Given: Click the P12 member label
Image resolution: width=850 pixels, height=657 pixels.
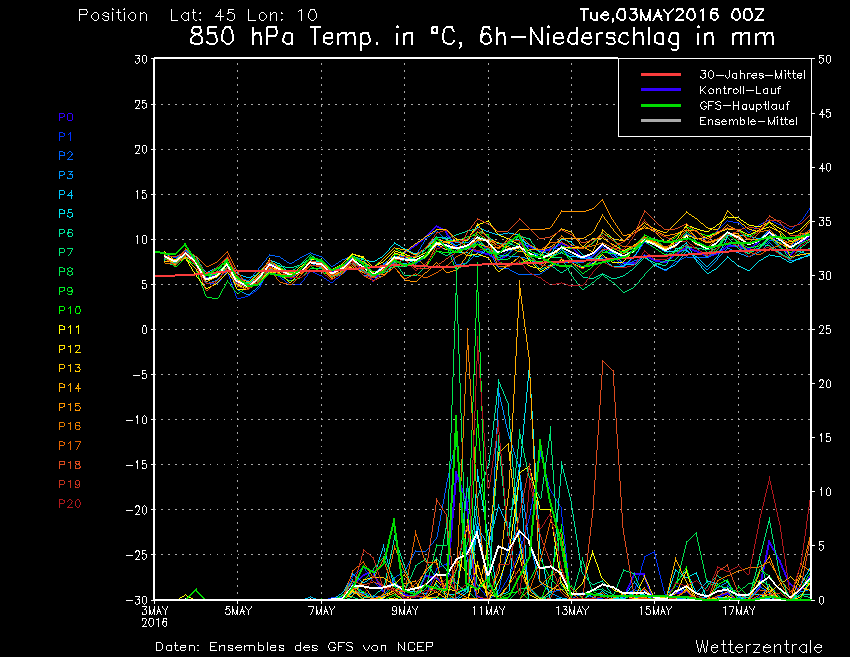Looking at the screenshot, I should 70,349.
